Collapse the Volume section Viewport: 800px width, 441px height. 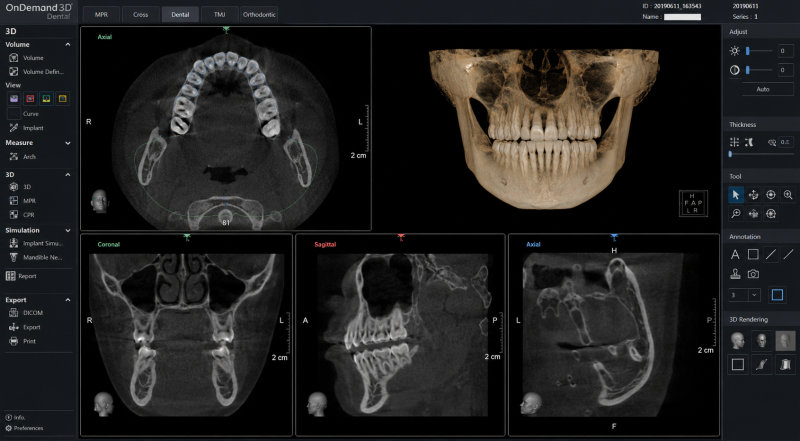point(68,44)
